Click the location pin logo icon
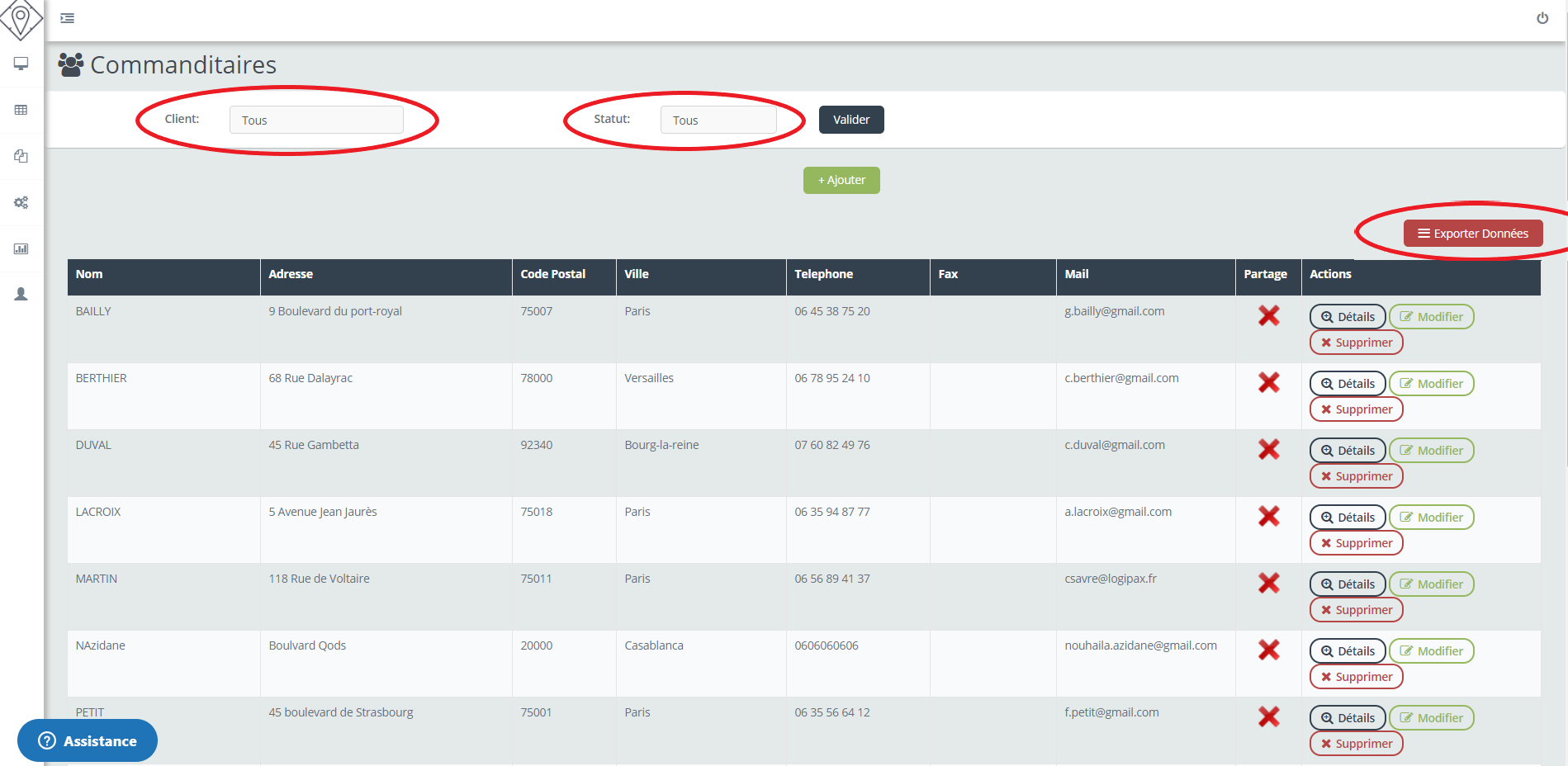 [21, 18]
